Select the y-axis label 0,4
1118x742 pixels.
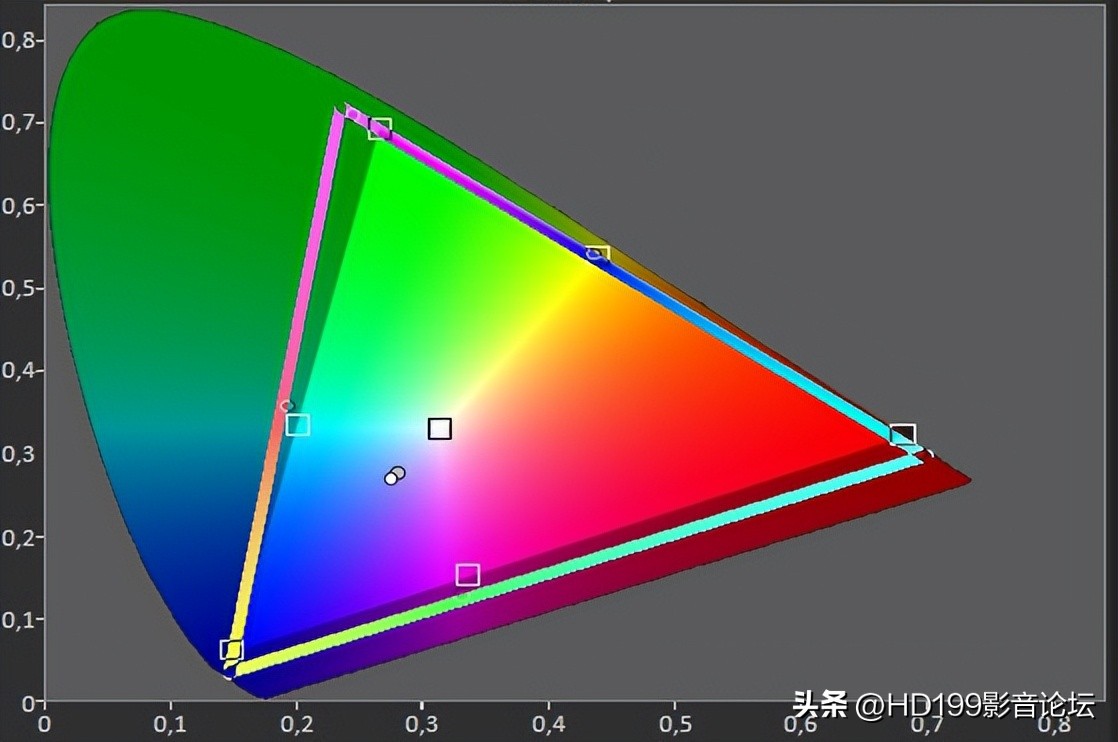(x=18, y=371)
